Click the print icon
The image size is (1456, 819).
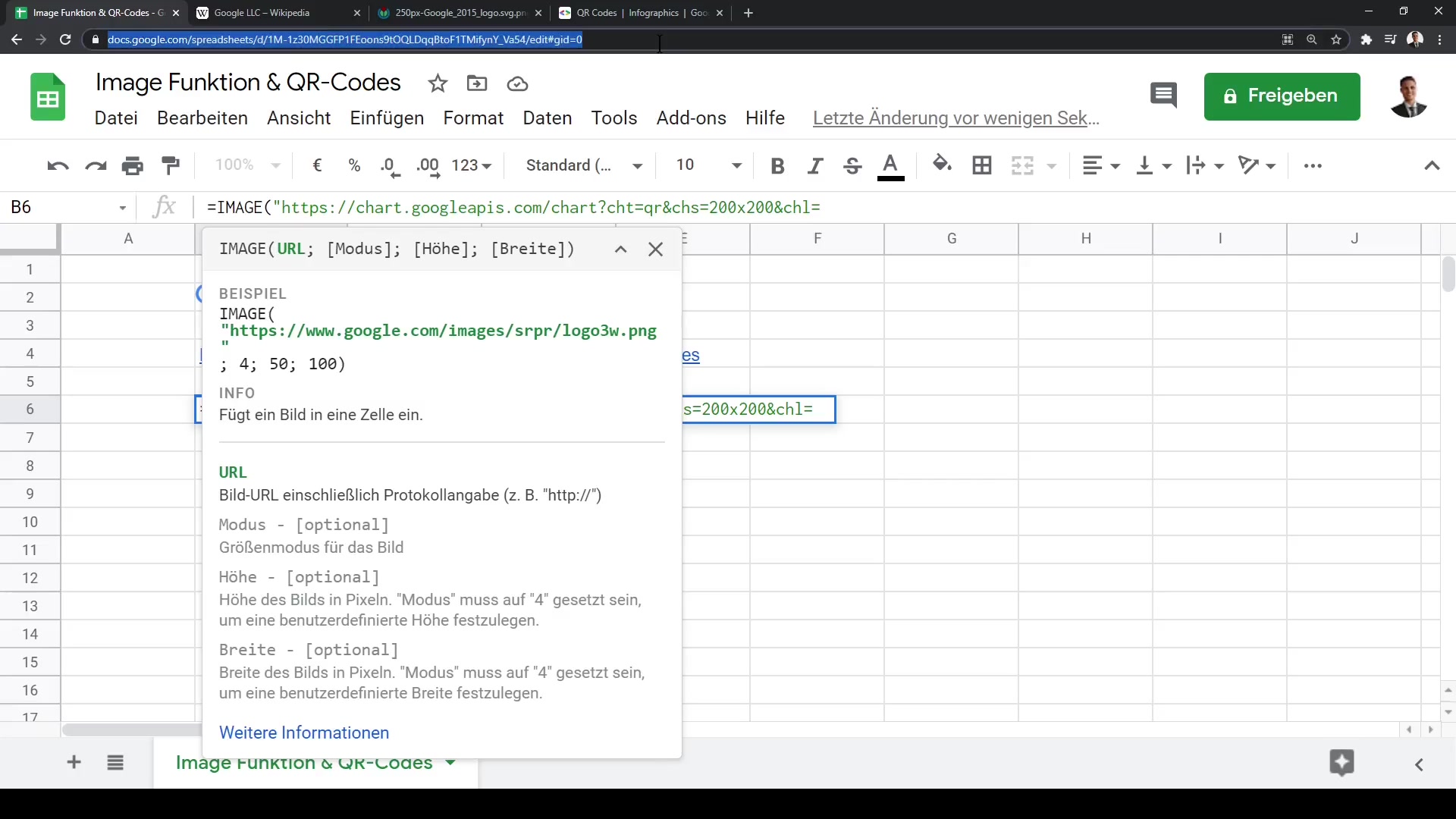pyautogui.click(x=133, y=165)
